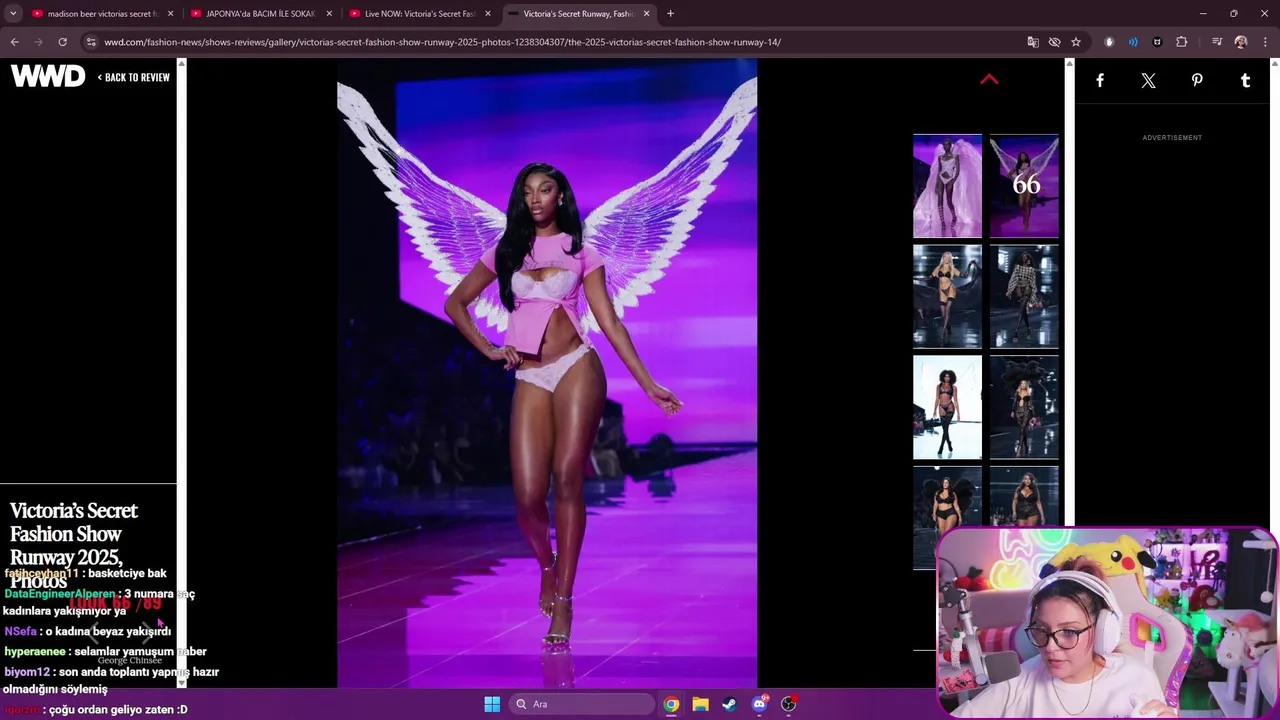
Task: Close the active WWD gallery tab
Action: click(646, 14)
